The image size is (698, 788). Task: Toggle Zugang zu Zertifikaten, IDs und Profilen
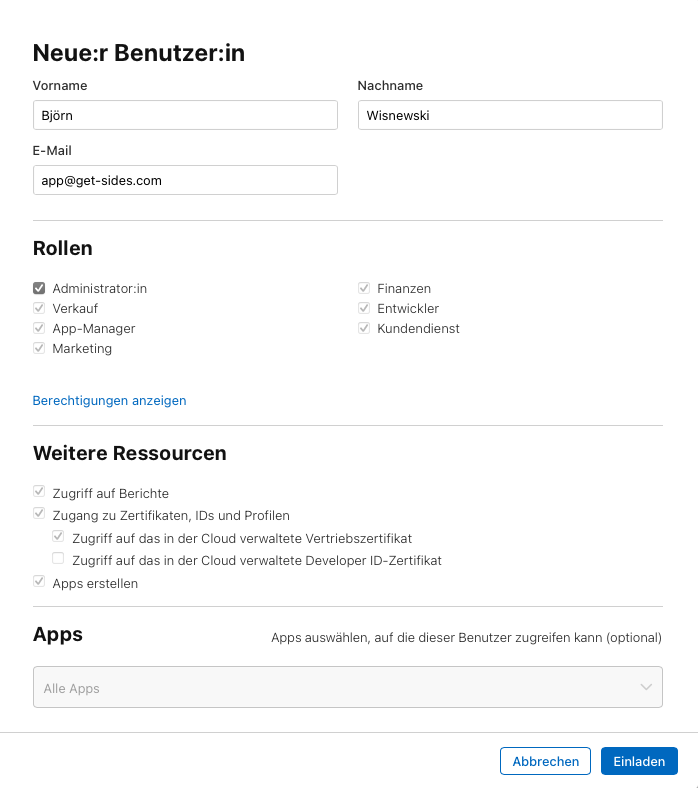tap(39, 513)
